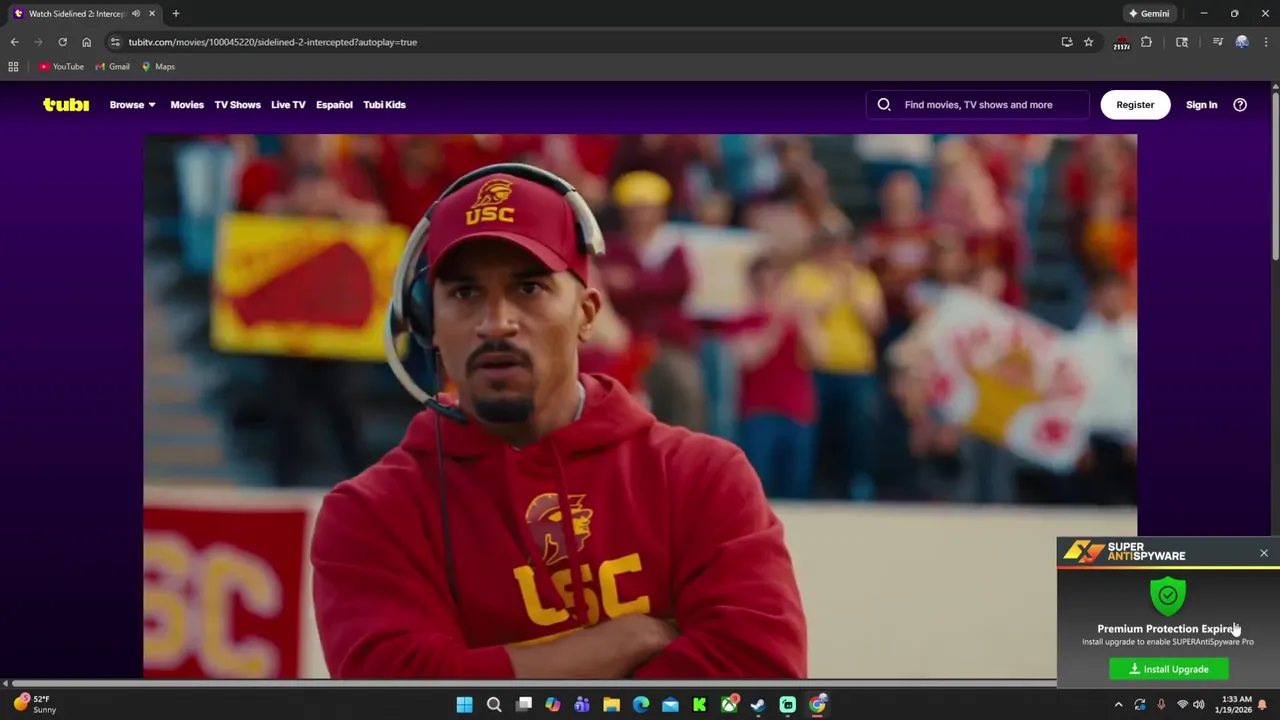Close the Watch Sidelined 2 tab
The height and width of the screenshot is (720, 1280).
[x=152, y=14]
